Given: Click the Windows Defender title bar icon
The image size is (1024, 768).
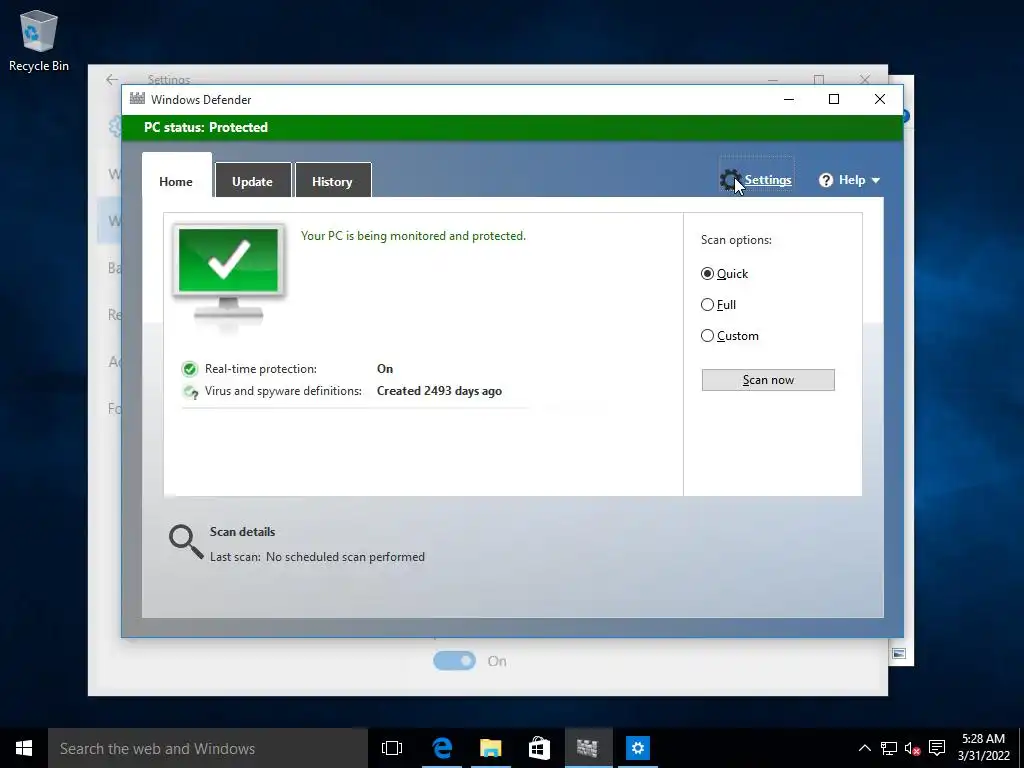Looking at the screenshot, I should point(137,99).
